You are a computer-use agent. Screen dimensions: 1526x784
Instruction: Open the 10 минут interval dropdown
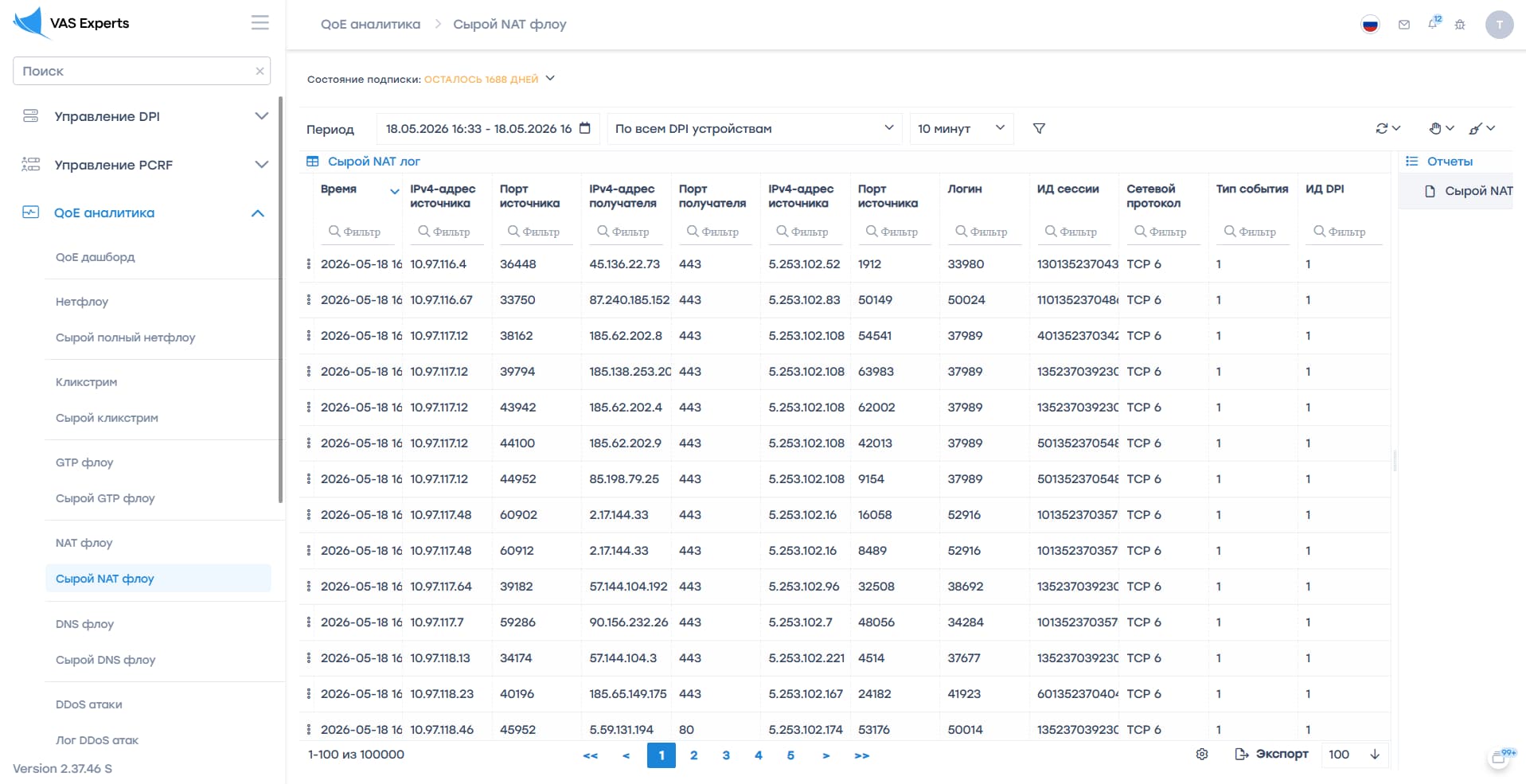(x=962, y=128)
